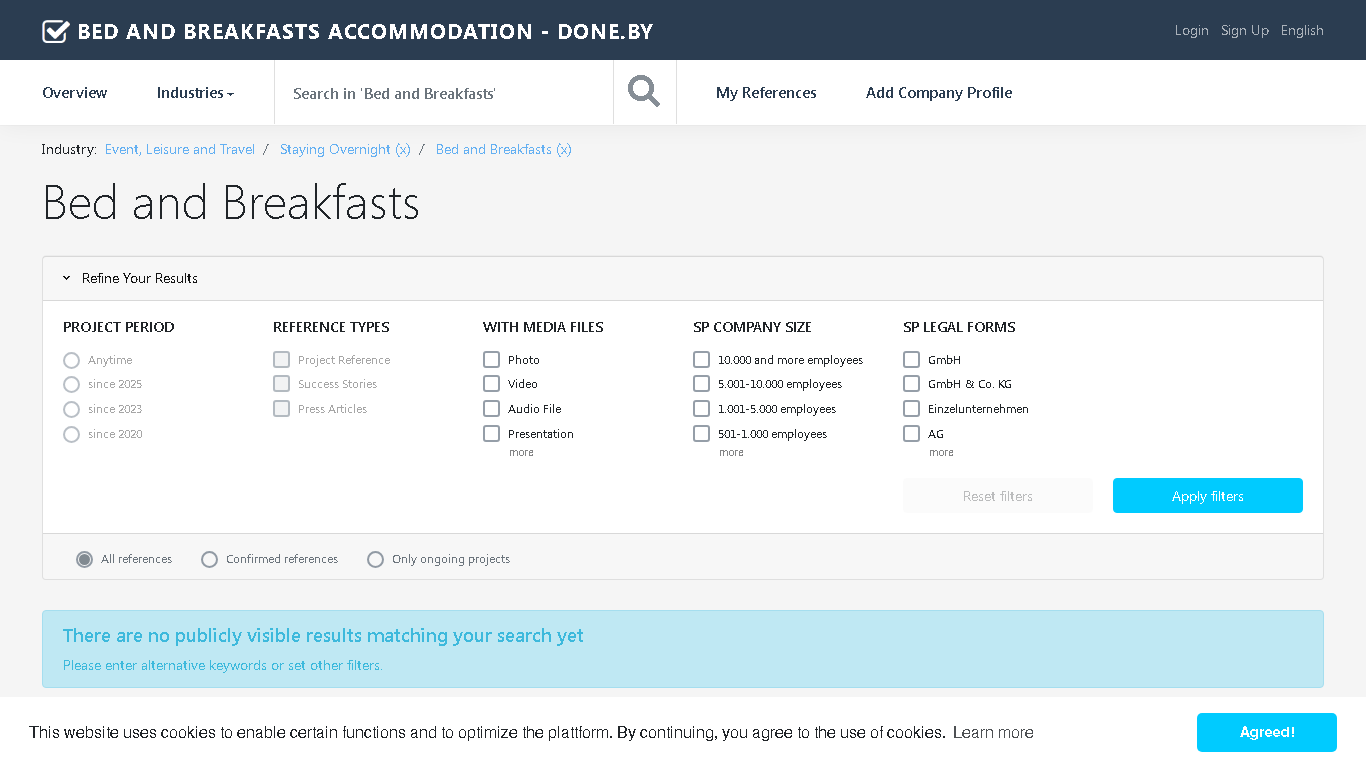
Task: Check 1.001-5.000 employees
Action: click(x=702, y=409)
